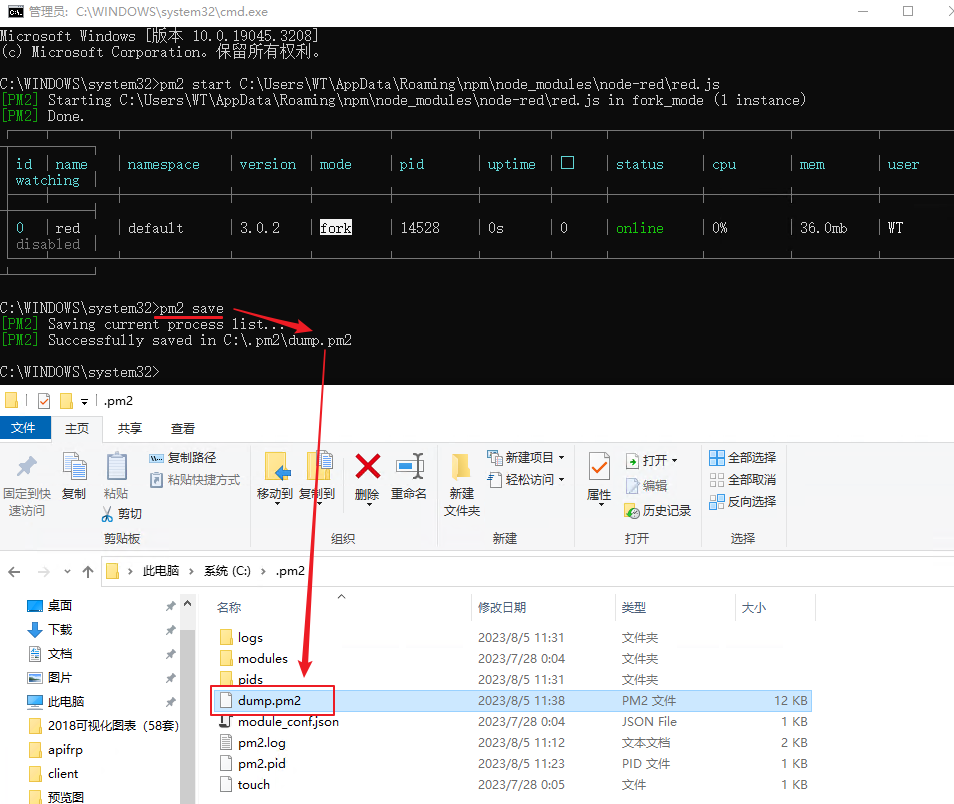Click the scissors 剪切 (cut) icon
This screenshot has height=804, width=954.
[x=107, y=514]
